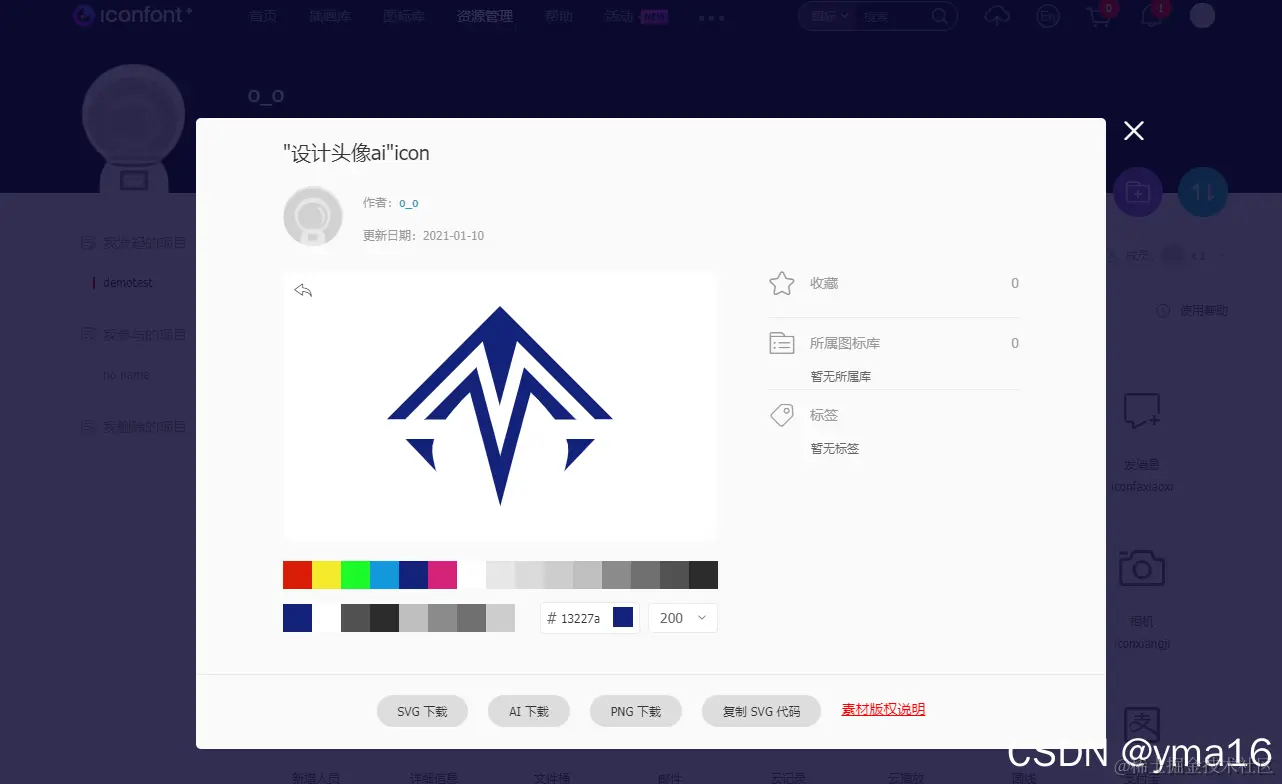Click the favorite star to collect this icon
1282x784 pixels.
pyautogui.click(x=781, y=283)
